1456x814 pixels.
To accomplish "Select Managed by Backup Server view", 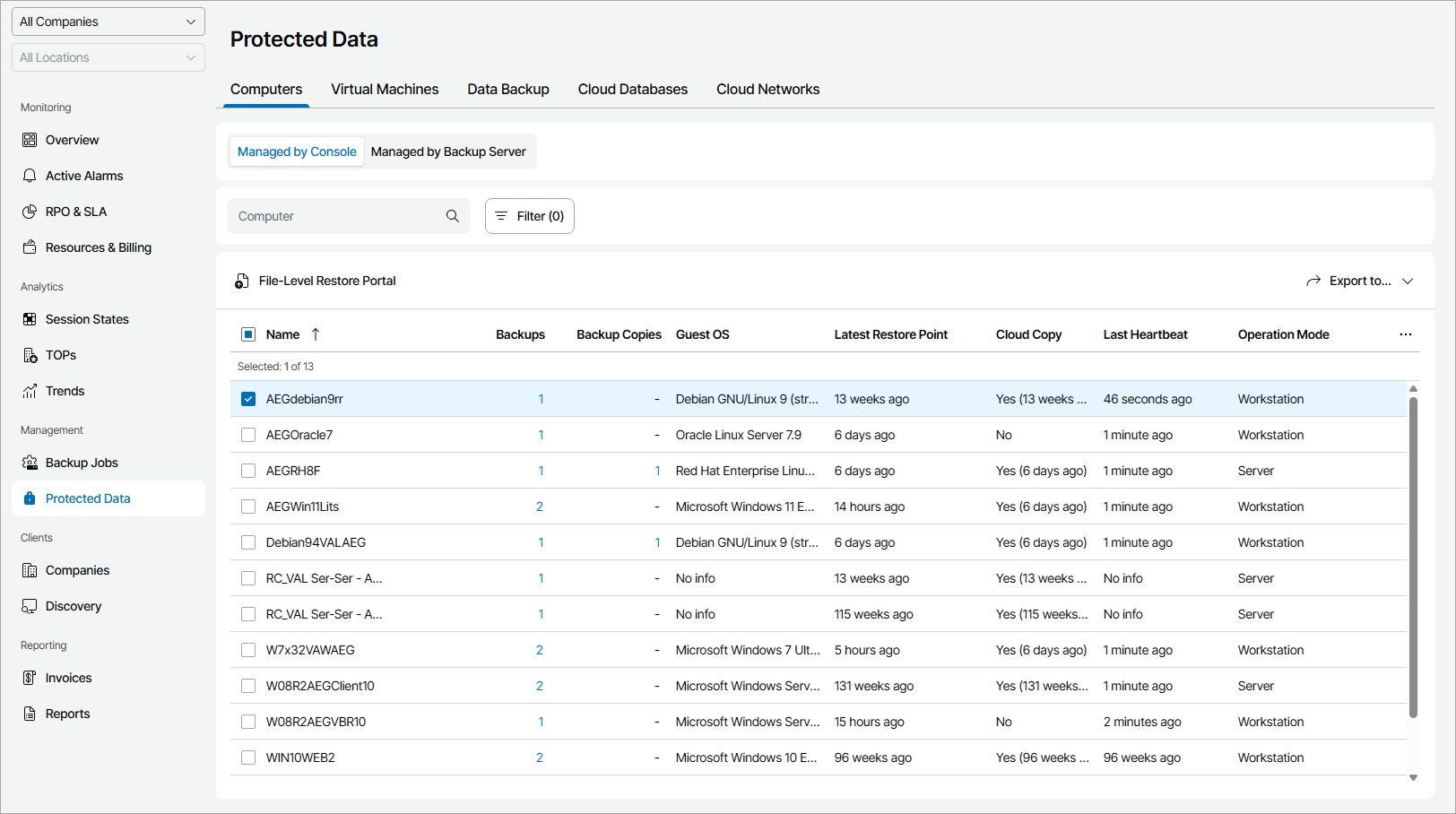I will [448, 152].
